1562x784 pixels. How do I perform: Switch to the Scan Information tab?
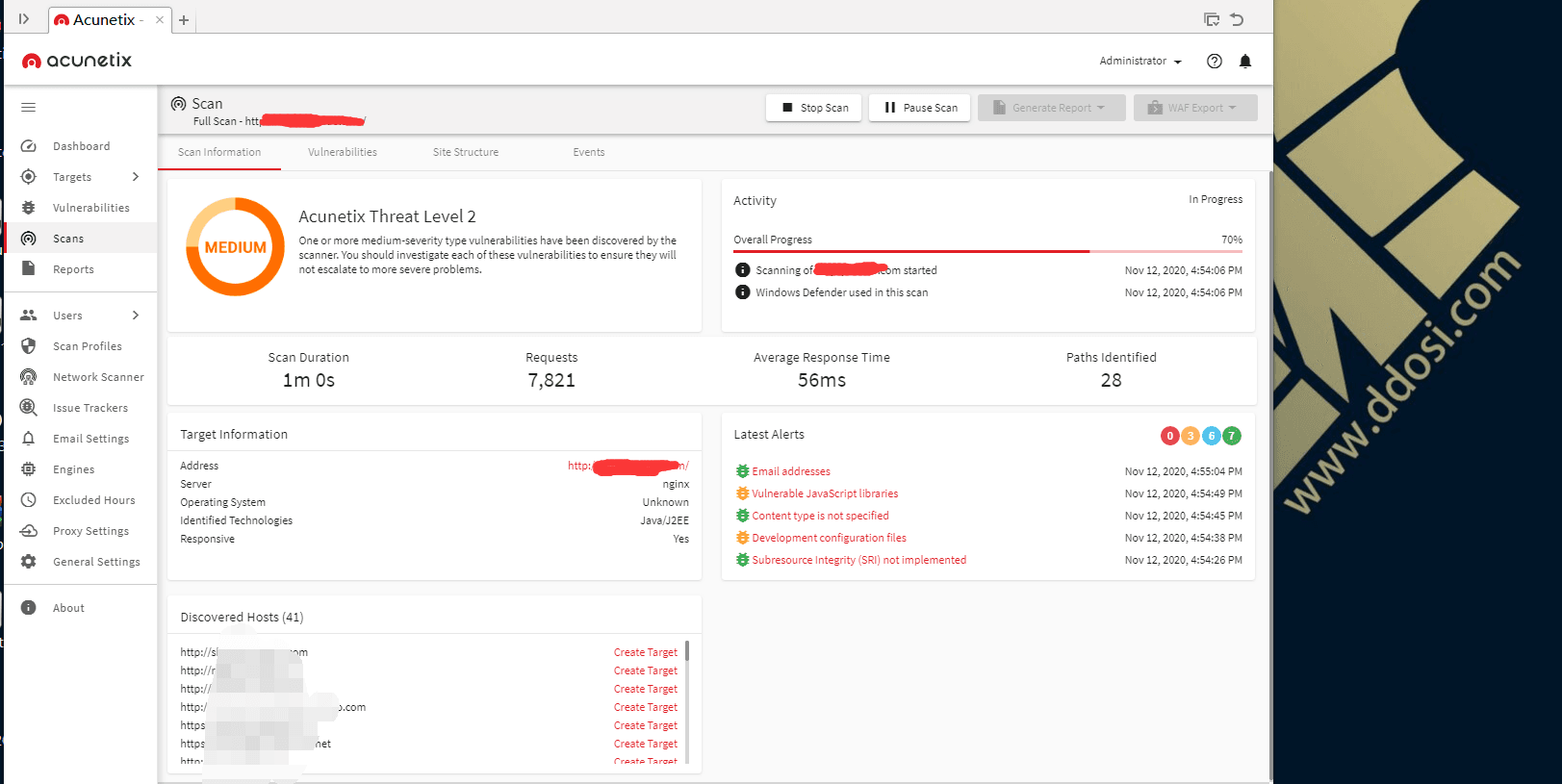[x=219, y=152]
